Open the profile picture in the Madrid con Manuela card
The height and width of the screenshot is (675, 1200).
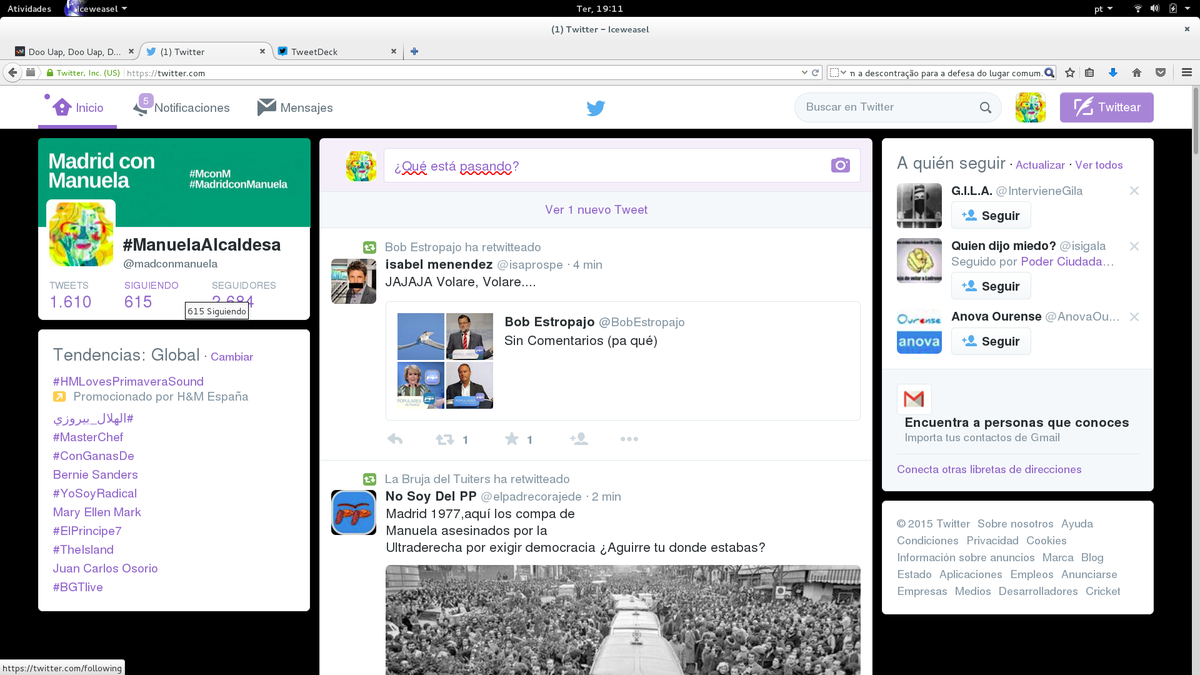coord(81,234)
